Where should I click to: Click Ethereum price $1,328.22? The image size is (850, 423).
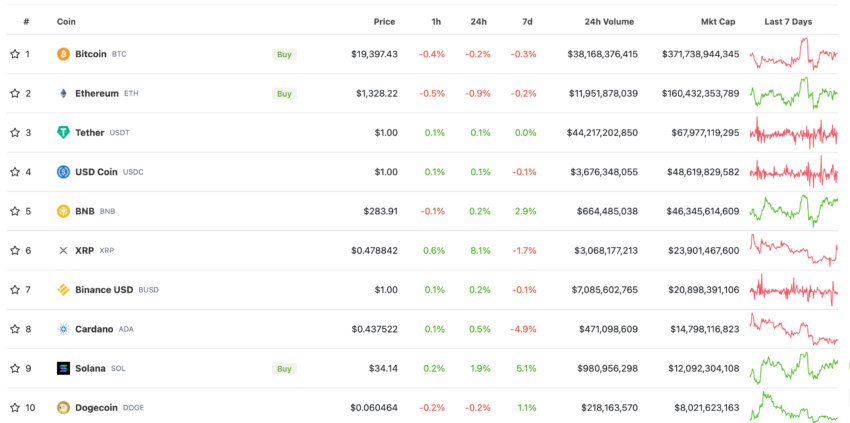click(377, 93)
